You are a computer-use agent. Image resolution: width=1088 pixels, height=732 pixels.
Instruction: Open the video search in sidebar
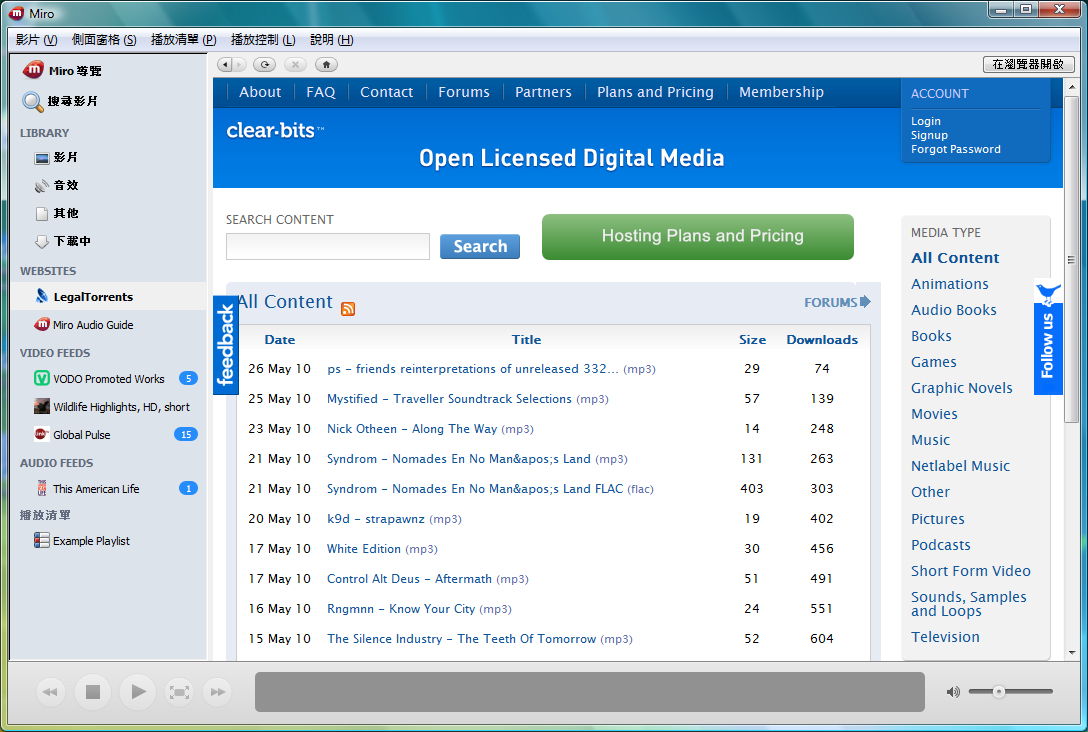coord(61,101)
